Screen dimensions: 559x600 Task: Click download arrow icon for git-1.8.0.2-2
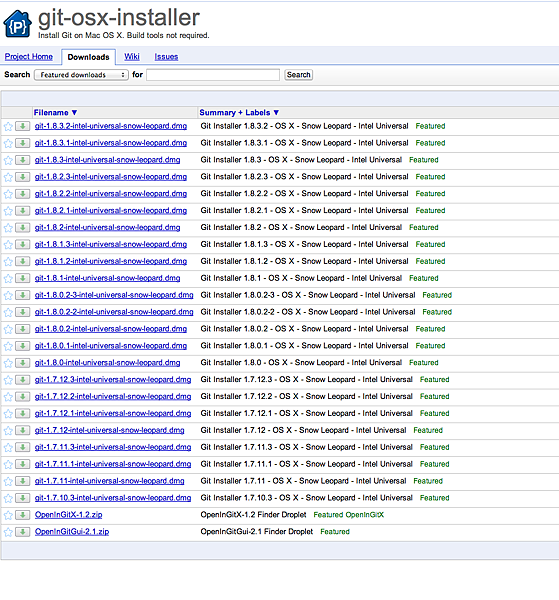pos(23,312)
